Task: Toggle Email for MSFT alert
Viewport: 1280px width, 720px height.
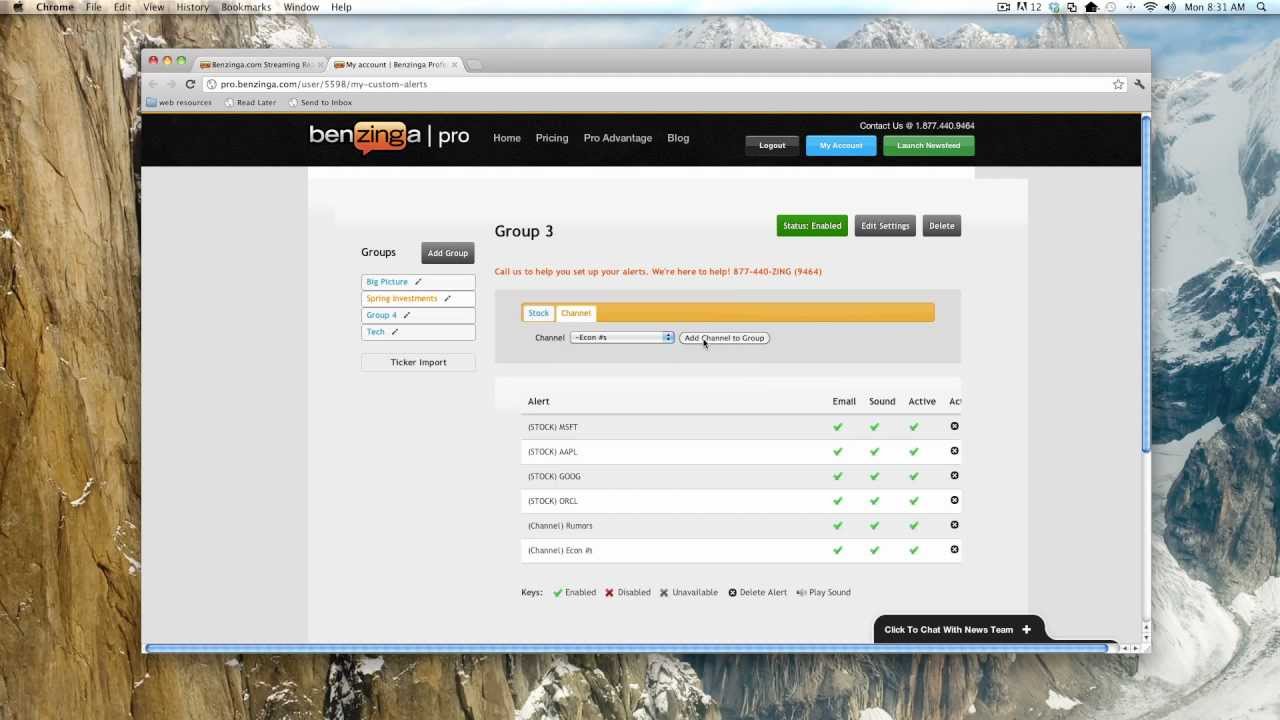Action: pos(838,427)
